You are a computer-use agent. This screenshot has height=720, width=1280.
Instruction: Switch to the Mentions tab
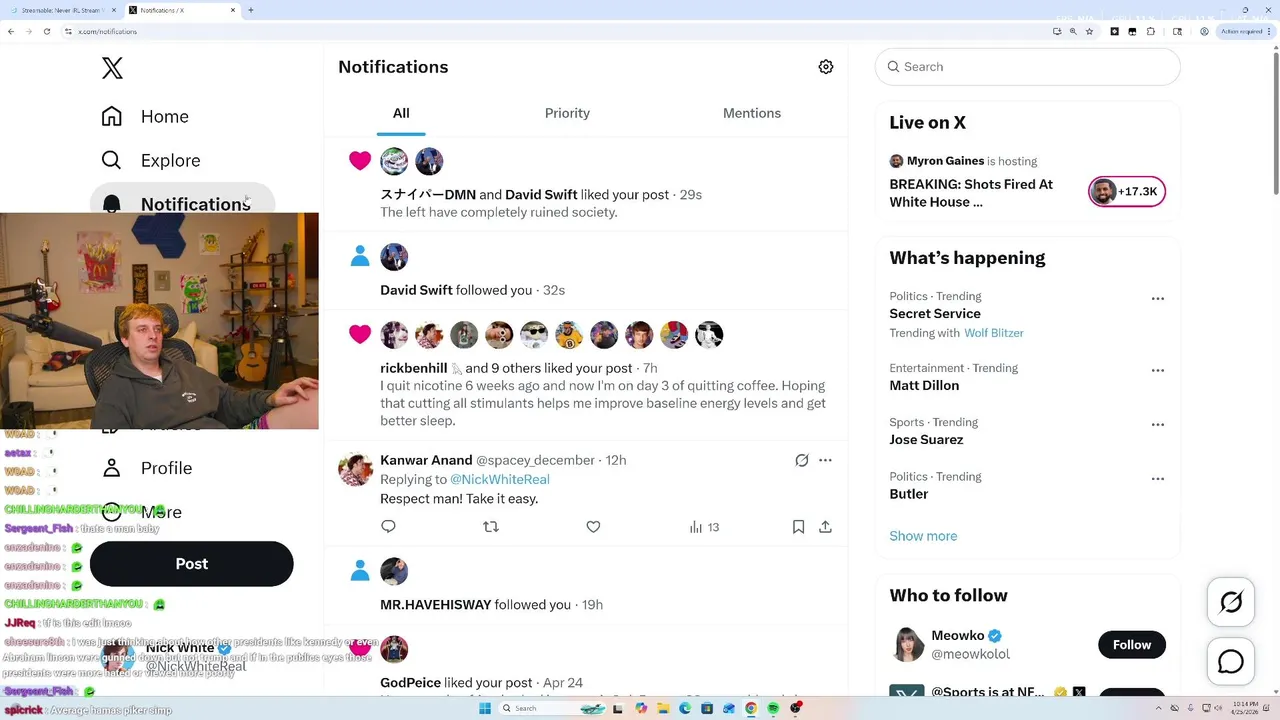[x=752, y=113]
